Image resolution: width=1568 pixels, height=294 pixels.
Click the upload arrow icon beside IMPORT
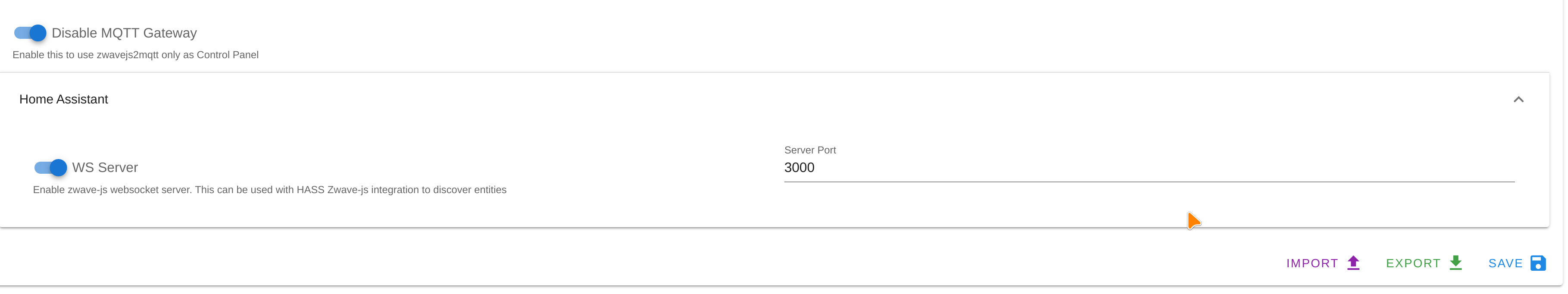(1353, 263)
